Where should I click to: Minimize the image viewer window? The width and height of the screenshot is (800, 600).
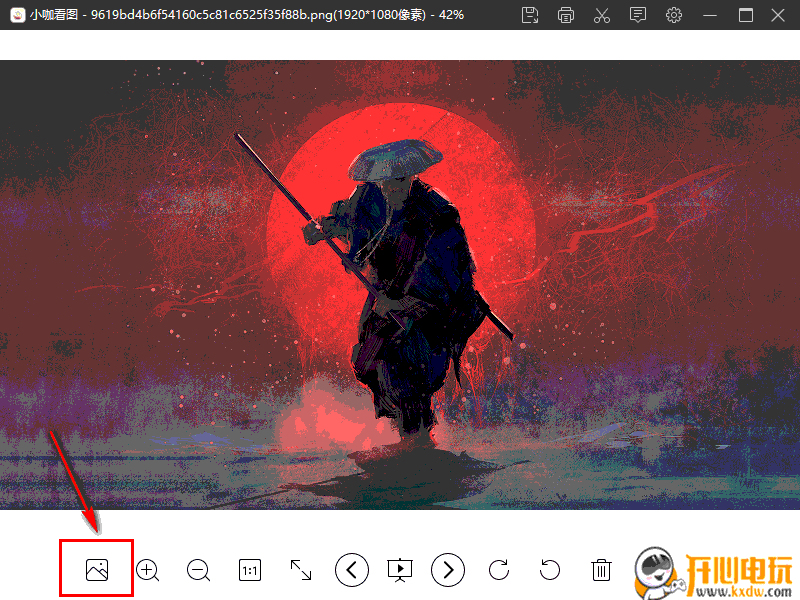[x=711, y=15]
